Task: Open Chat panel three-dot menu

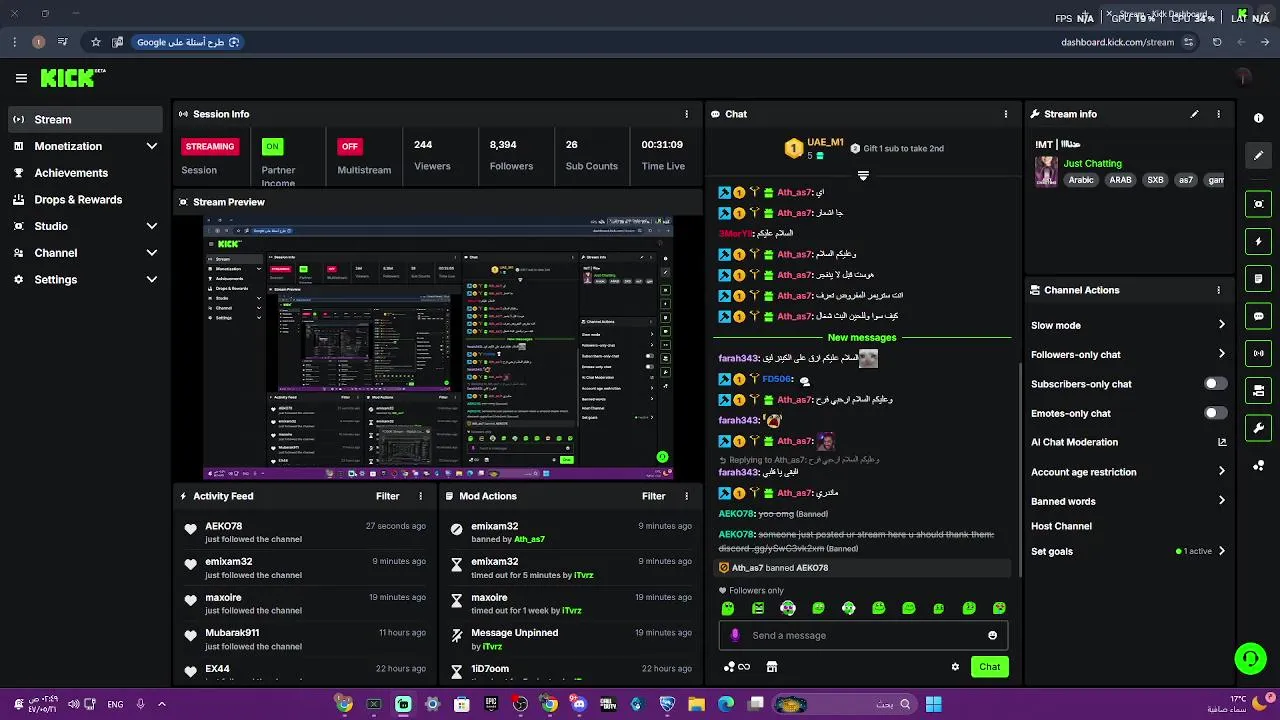Action: 1006,114
